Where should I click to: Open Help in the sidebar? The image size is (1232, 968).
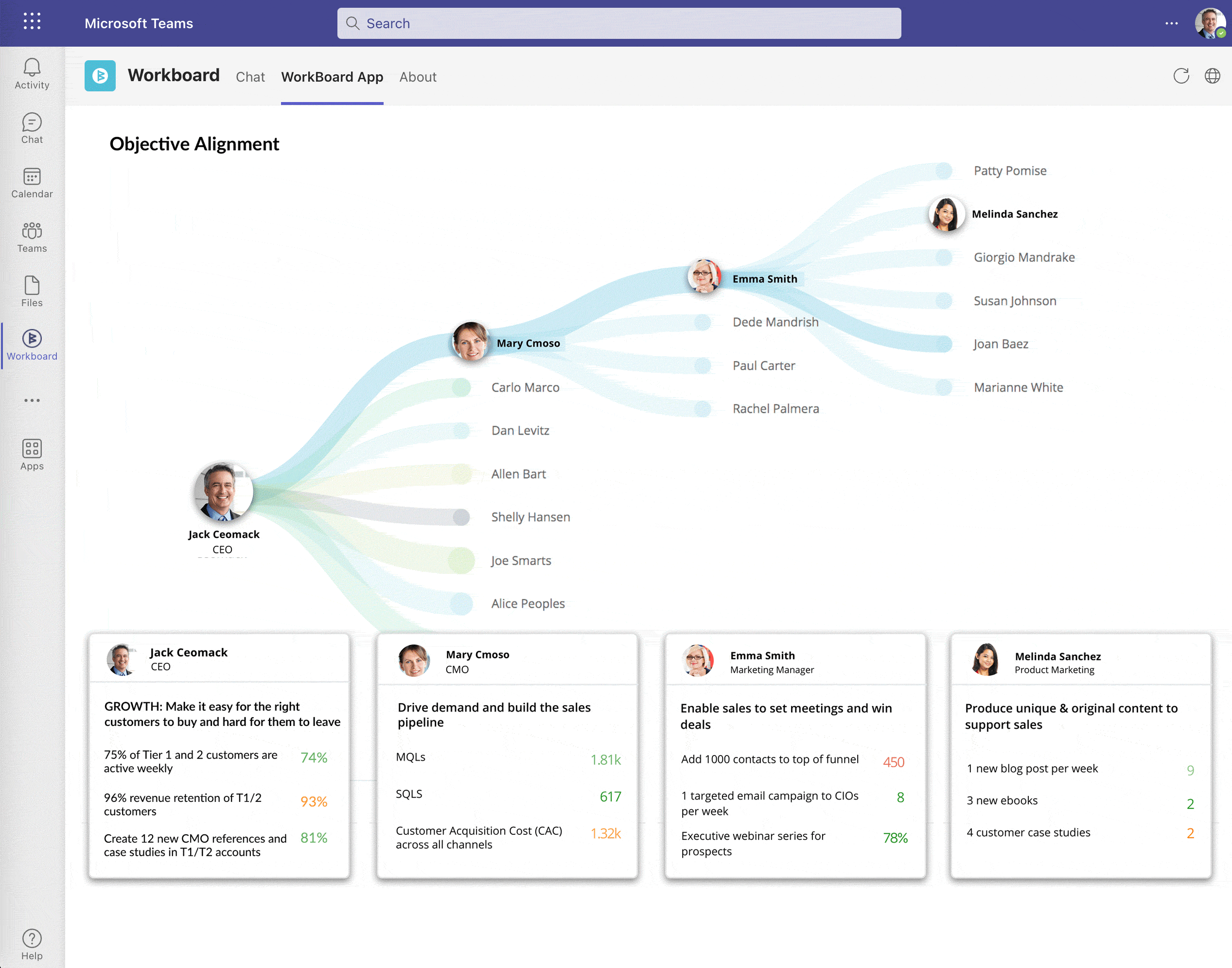32,945
